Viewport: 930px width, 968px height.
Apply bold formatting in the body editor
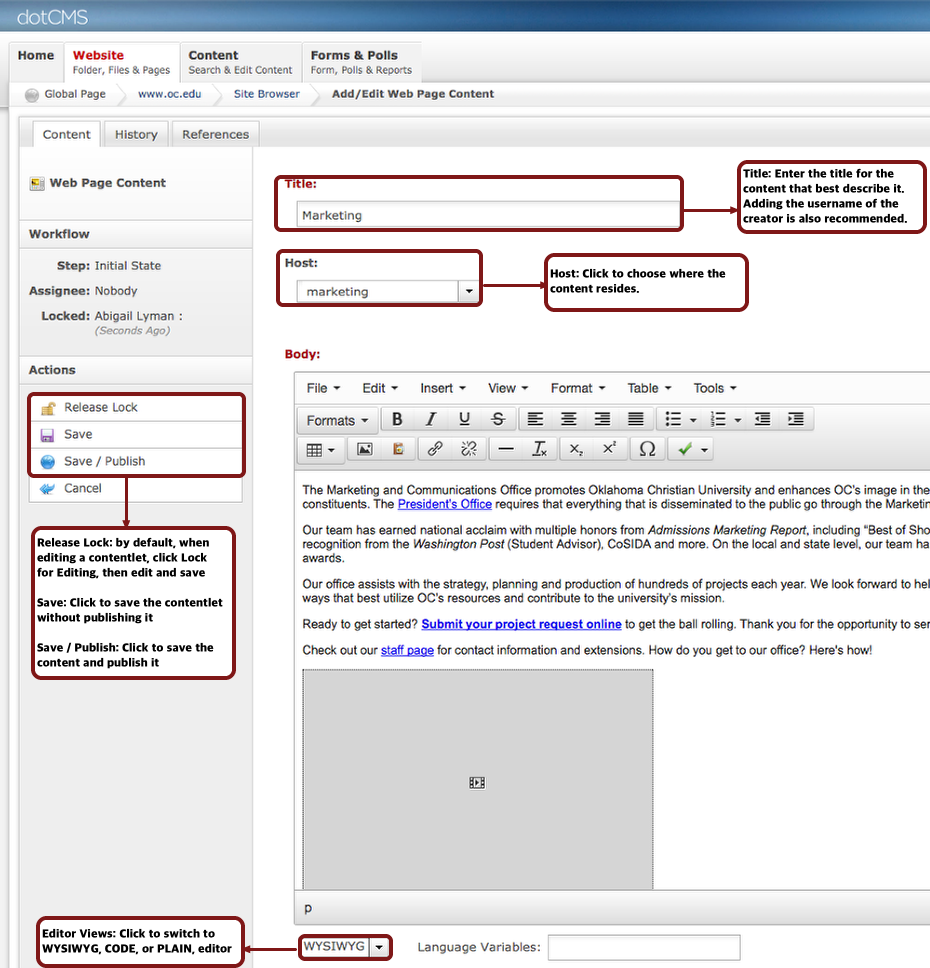[397, 420]
